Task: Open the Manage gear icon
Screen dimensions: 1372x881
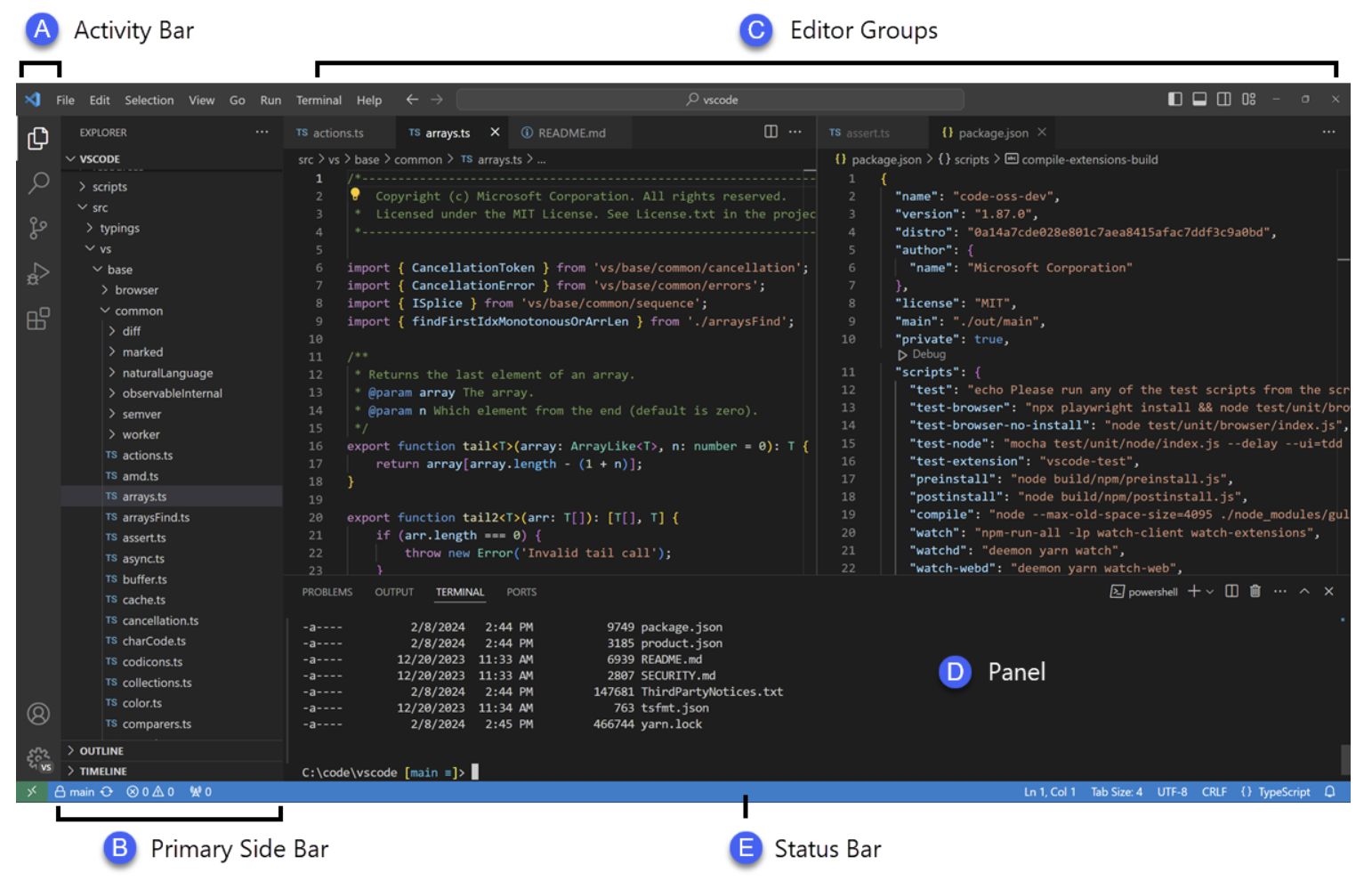Action: pyautogui.click(x=38, y=759)
